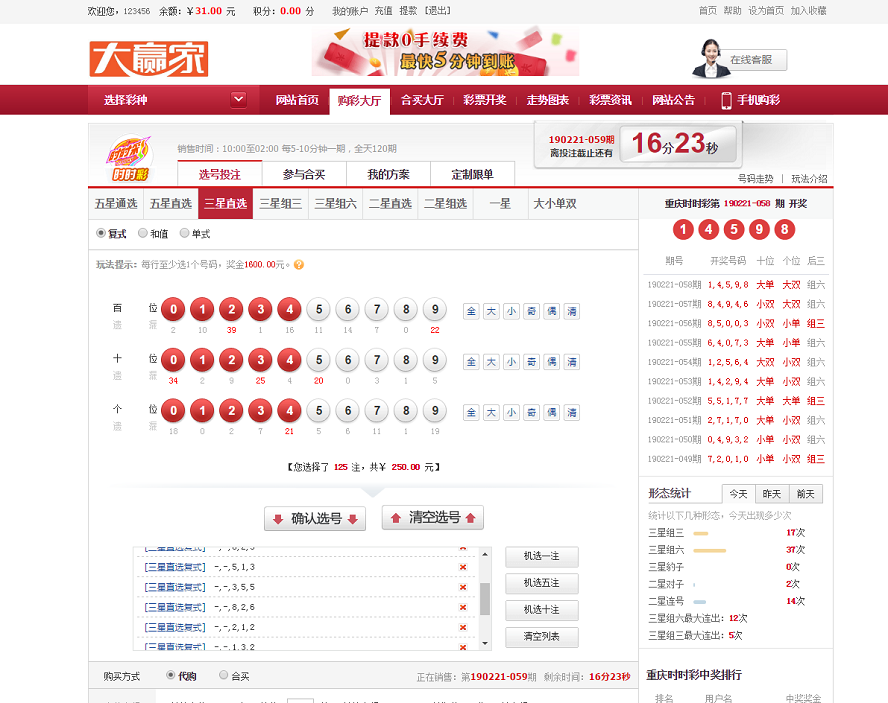Switch to the 二星直选 play tab
888x703 pixels.
click(x=390, y=203)
